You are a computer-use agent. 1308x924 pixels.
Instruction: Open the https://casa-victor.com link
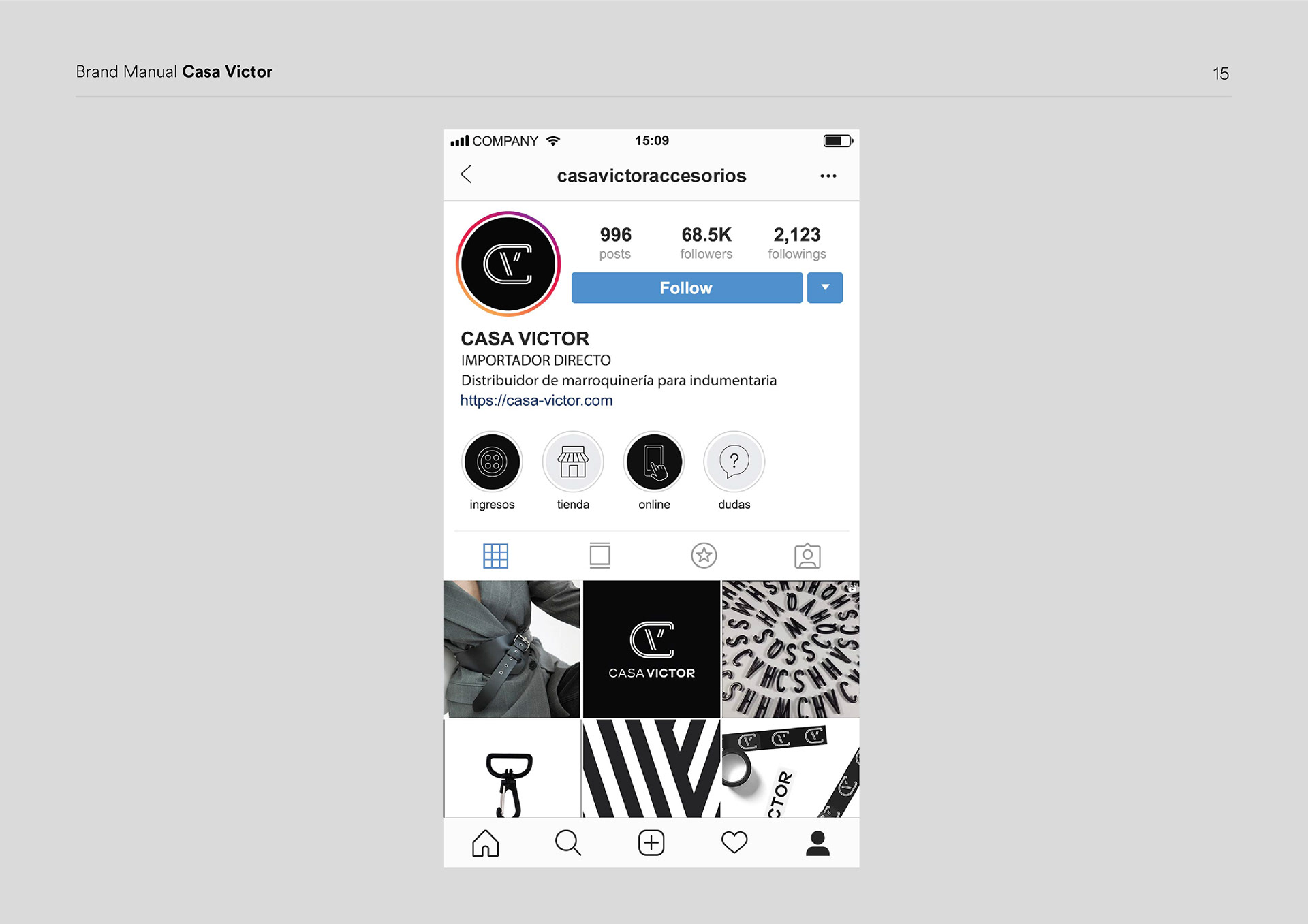(x=536, y=400)
